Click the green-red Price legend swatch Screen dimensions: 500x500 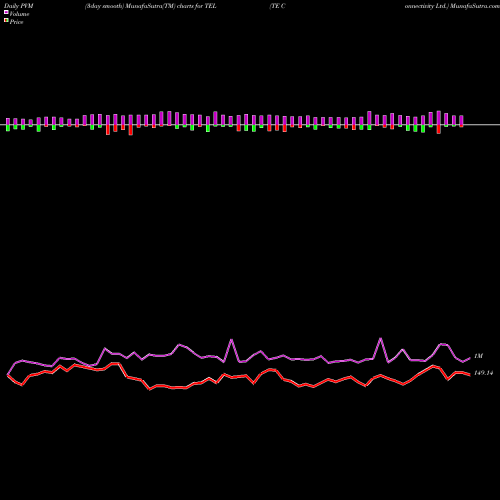[6, 21]
